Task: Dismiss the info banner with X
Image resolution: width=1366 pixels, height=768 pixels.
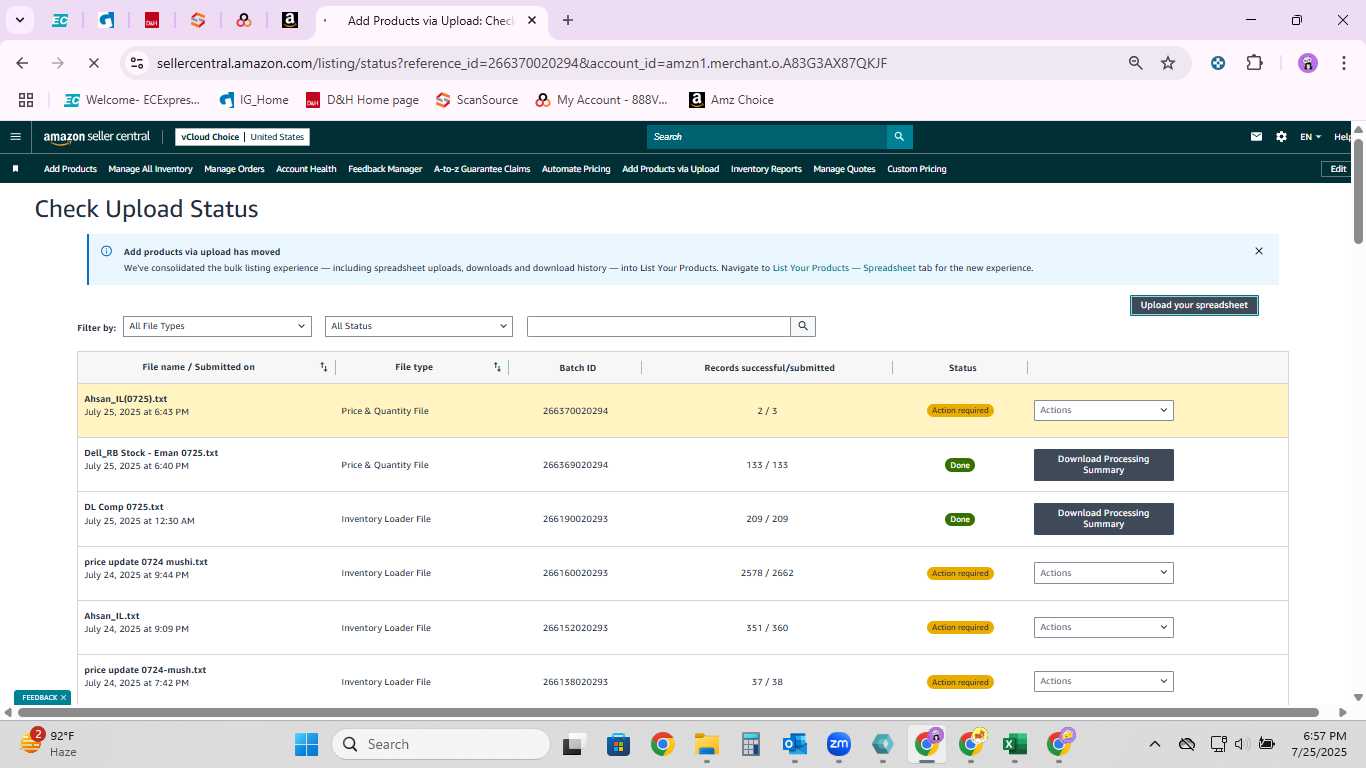Action: point(1259,251)
